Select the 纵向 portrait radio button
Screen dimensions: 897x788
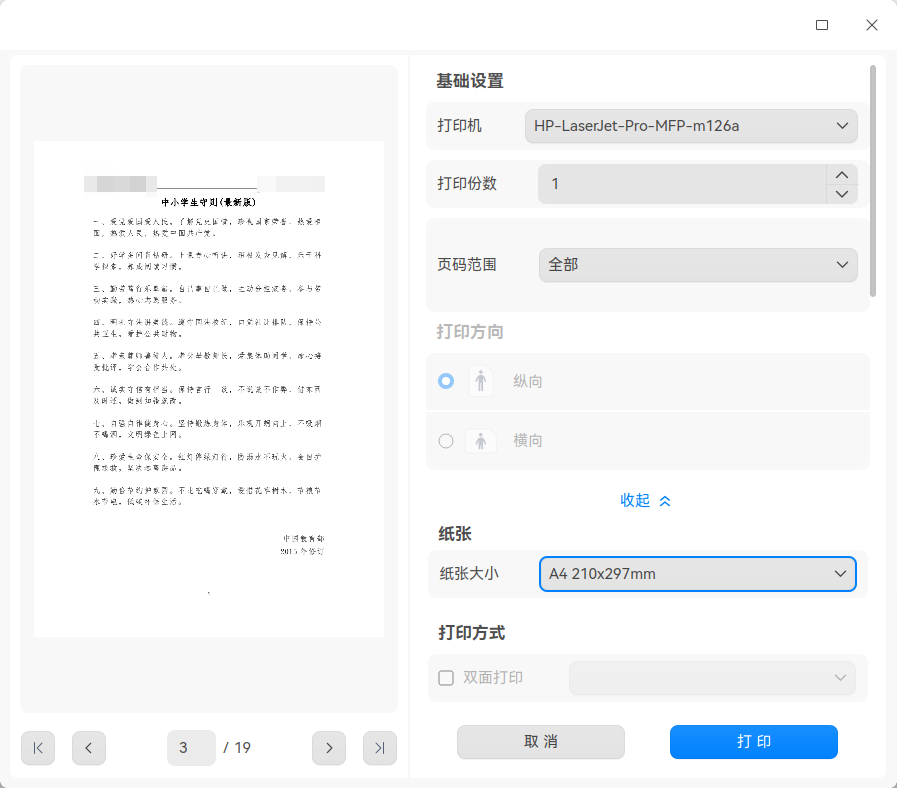coord(446,381)
